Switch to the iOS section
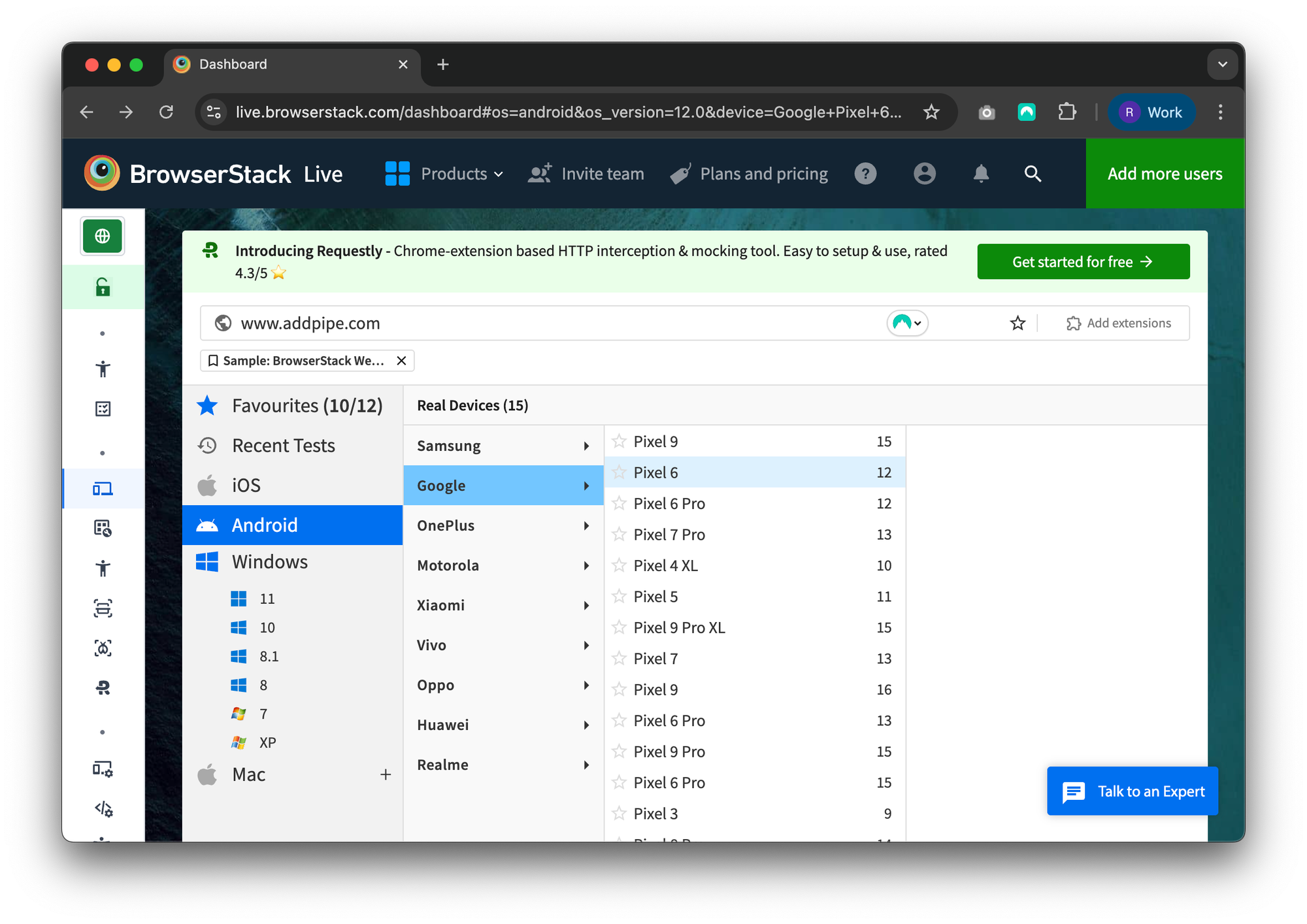This screenshot has height=924, width=1307. point(292,485)
